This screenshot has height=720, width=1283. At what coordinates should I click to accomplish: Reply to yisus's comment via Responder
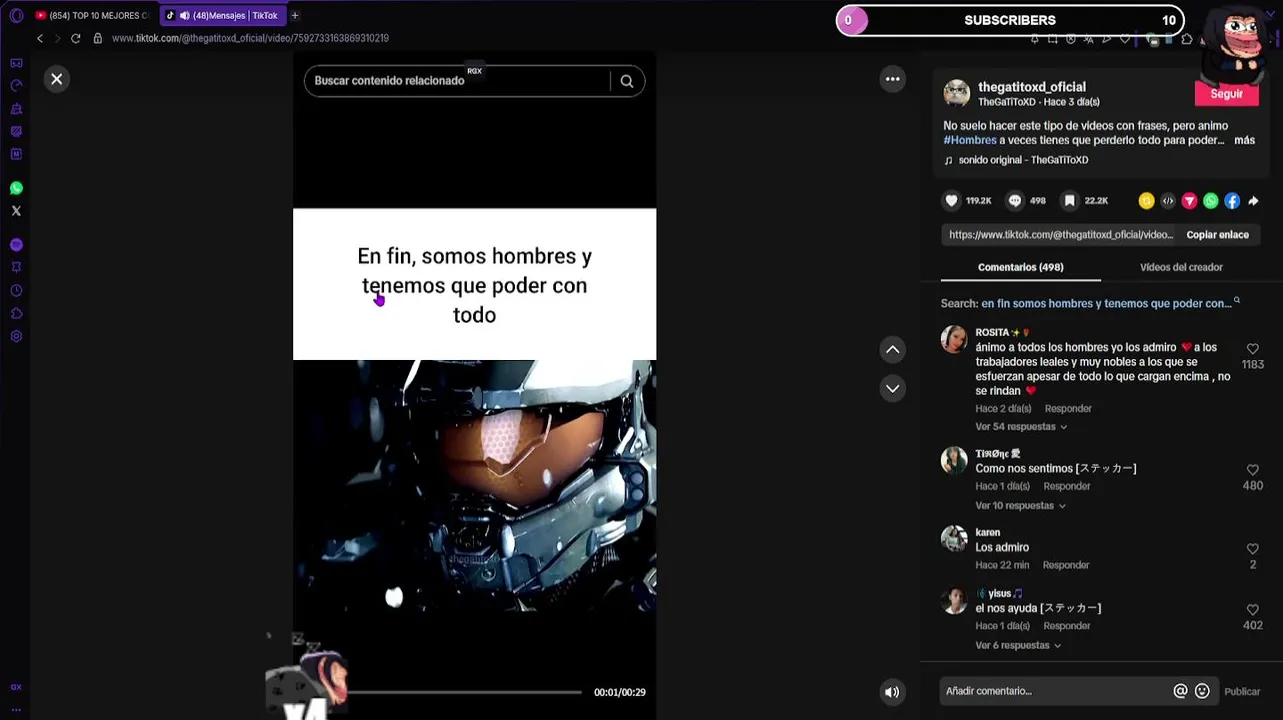point(1067,626)
